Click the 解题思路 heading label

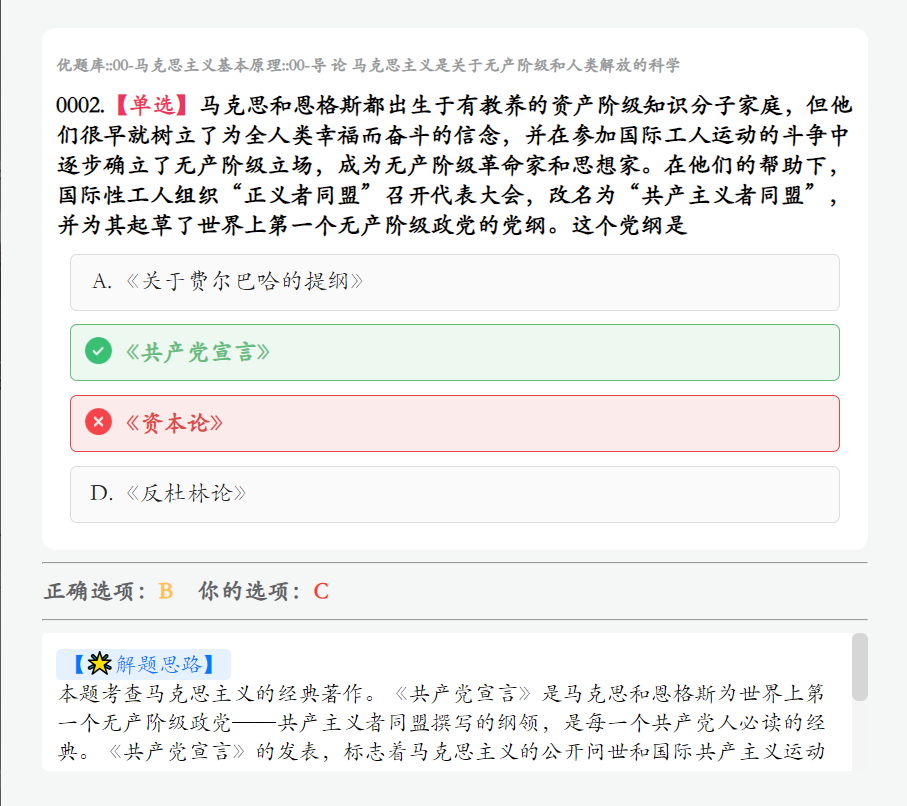click(143, 664)
